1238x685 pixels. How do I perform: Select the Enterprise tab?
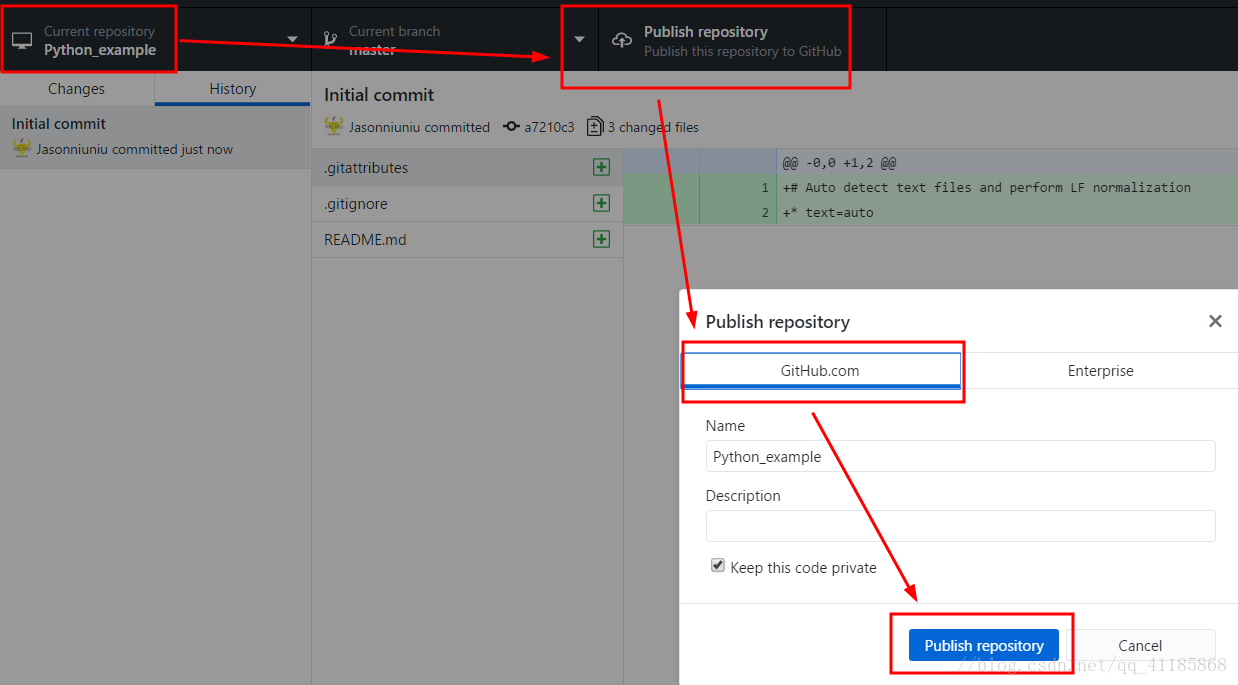point(1100,370)
